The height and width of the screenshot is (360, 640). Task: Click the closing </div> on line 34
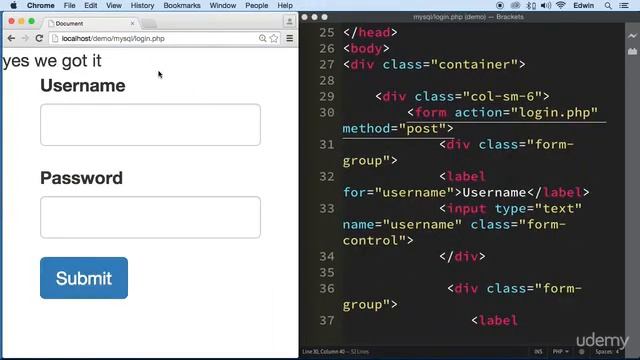coord(462,256)
